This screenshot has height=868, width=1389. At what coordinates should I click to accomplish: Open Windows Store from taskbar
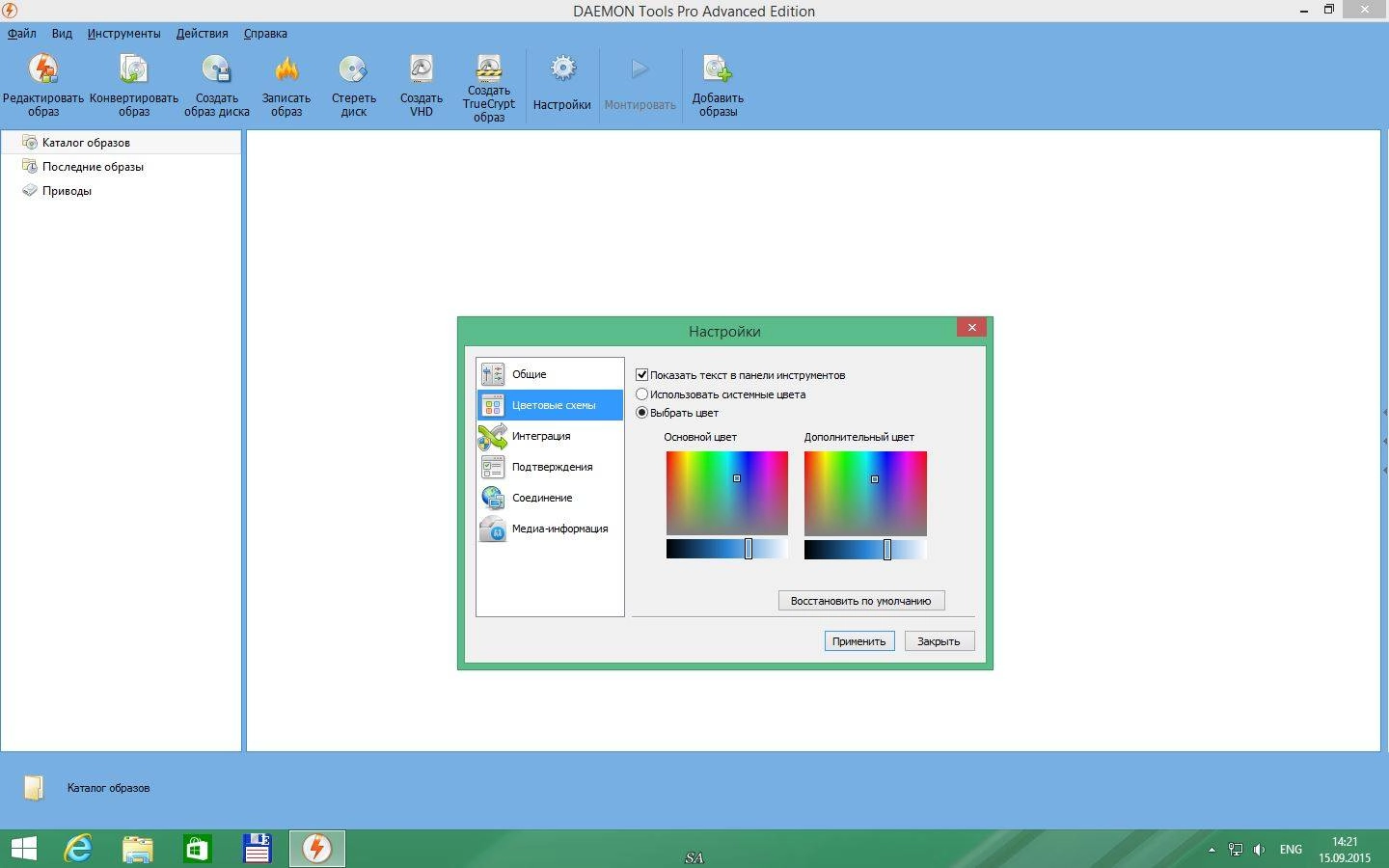point(197,849)
